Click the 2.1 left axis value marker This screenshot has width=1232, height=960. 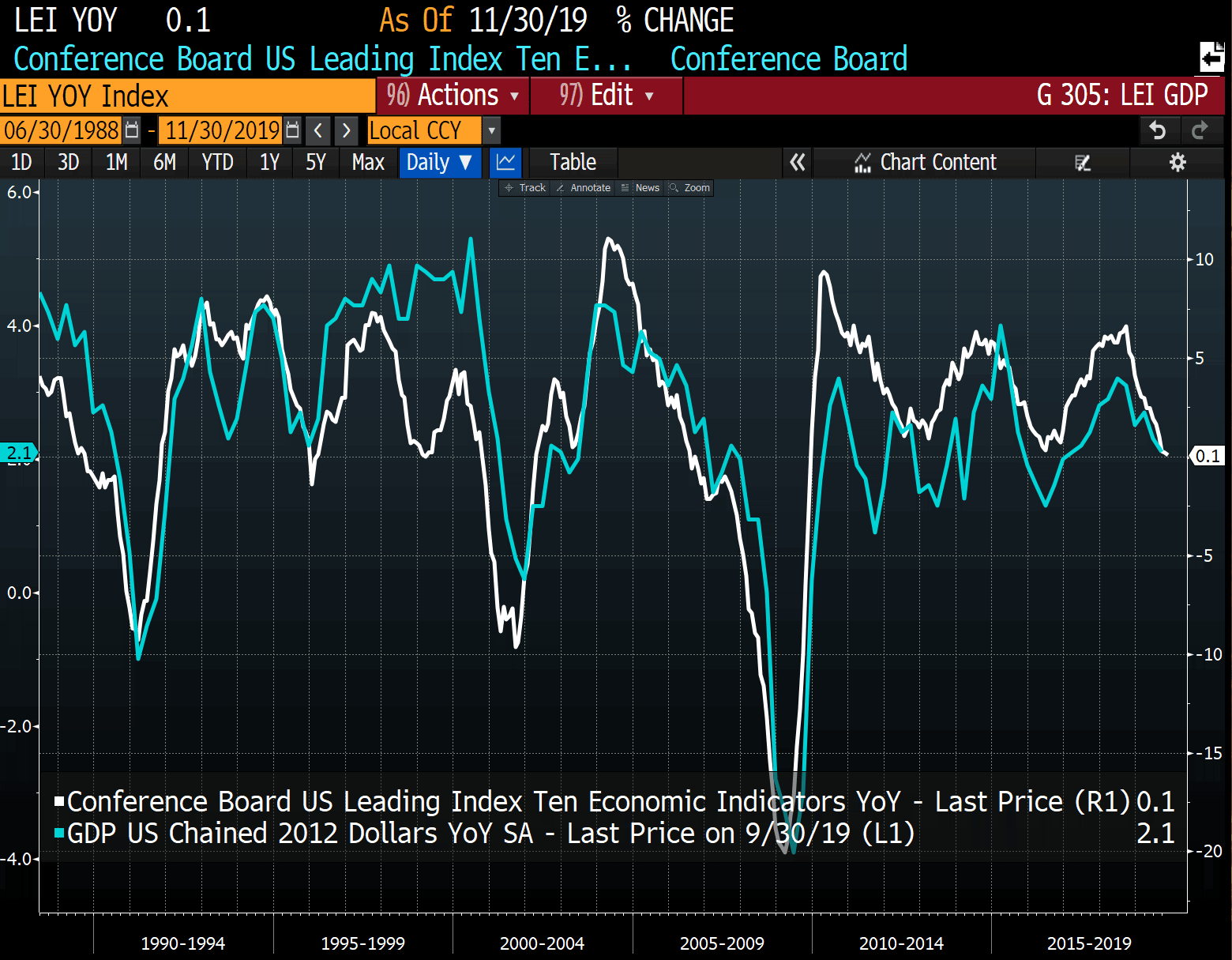(18, 454)
